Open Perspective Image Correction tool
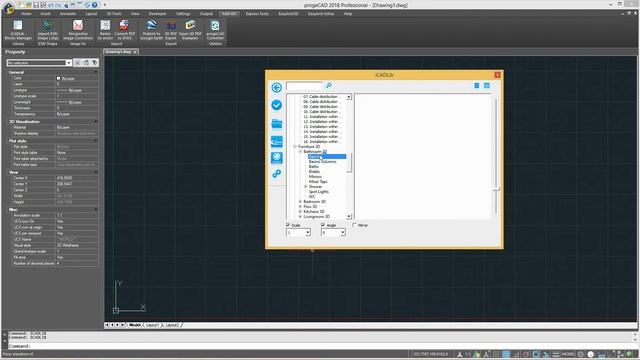640x360 pixels. pos(78,30)
